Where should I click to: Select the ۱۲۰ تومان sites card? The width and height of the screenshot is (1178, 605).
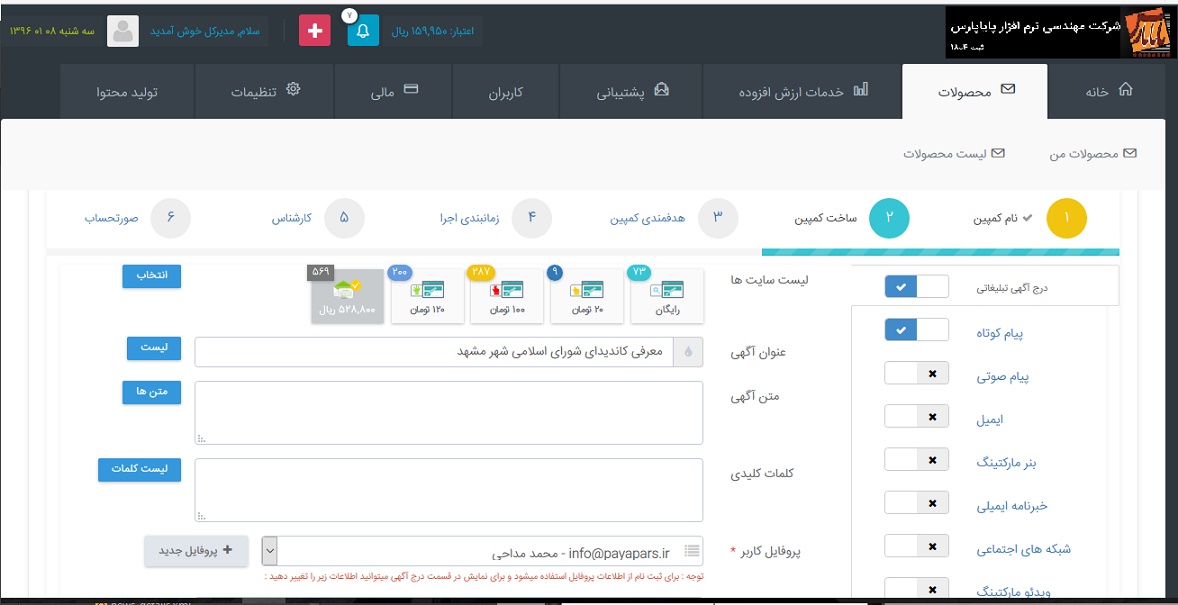(427, 296)
